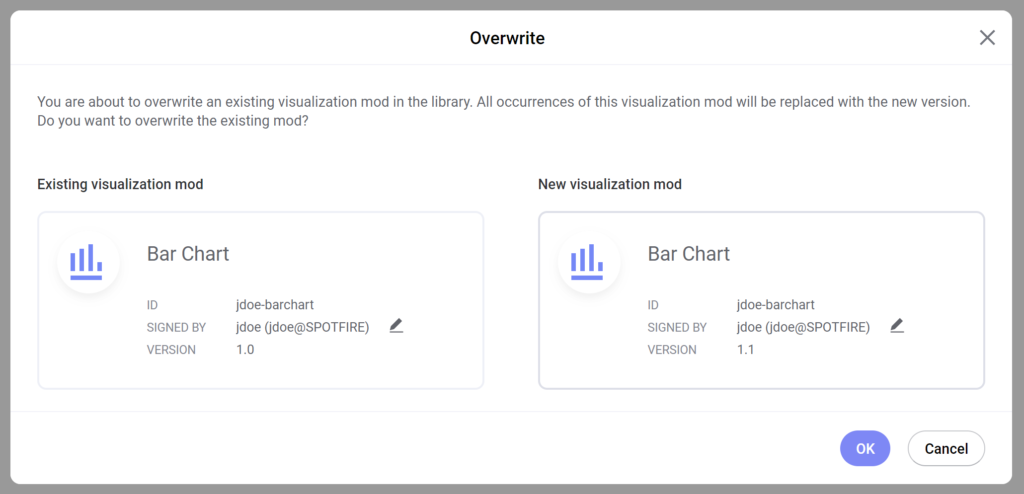Click the new mod's jdoe (jdoe@SPOTFIRE) signer text

click(804, 327)
